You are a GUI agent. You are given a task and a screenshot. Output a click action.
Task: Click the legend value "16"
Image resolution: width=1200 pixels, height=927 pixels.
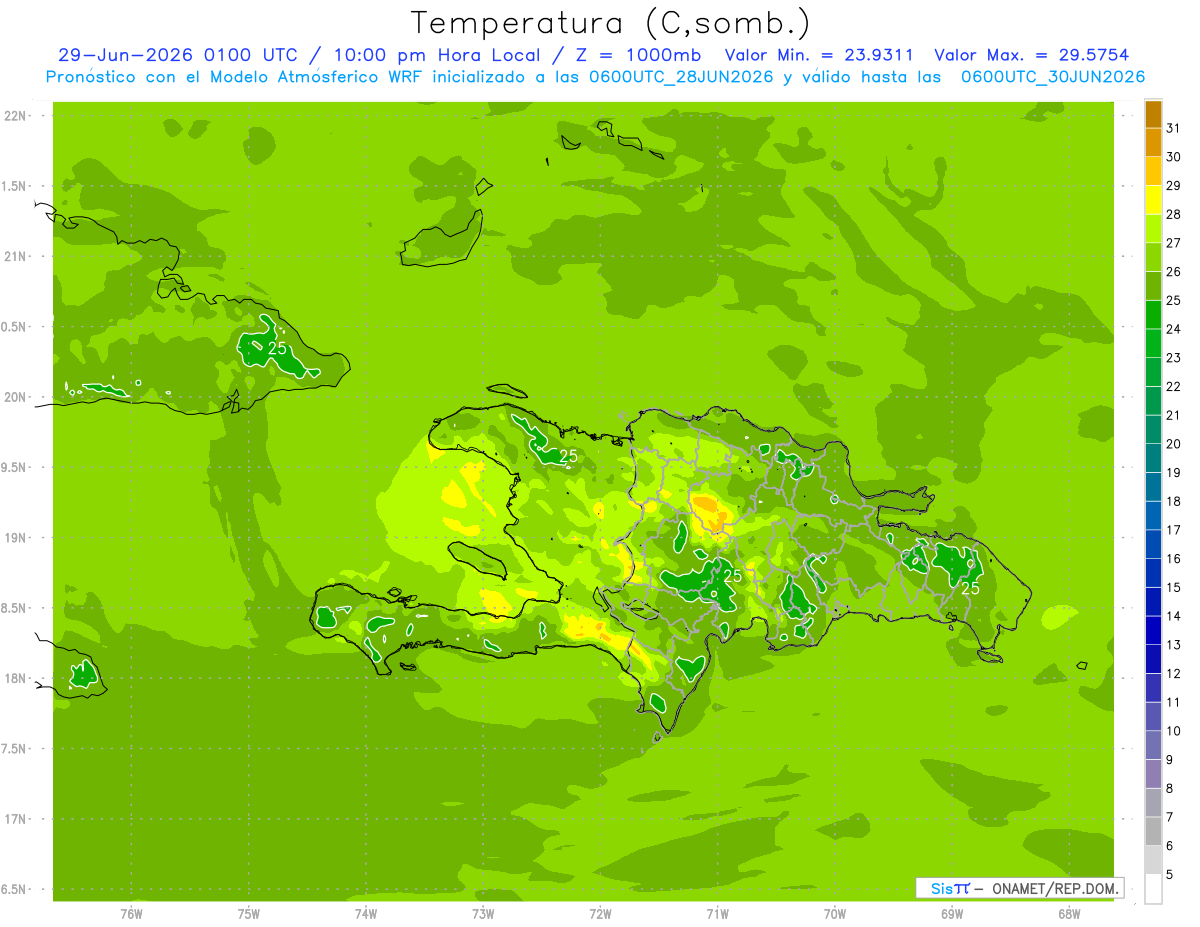[1174, 558]
